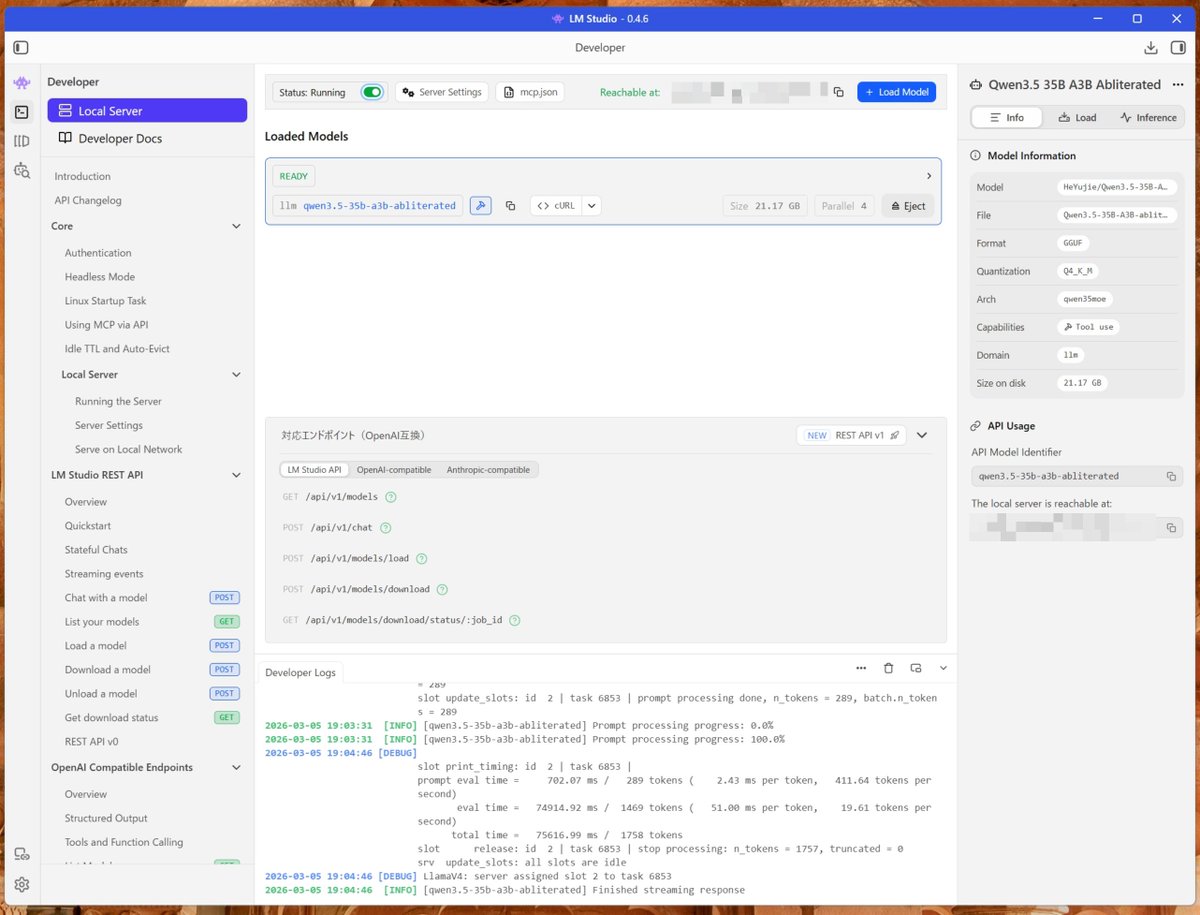Copy the loaded model identifier qwen3.5-35b-a3b-abliterated
This screenshot has height=915, width=1200.
510,206
